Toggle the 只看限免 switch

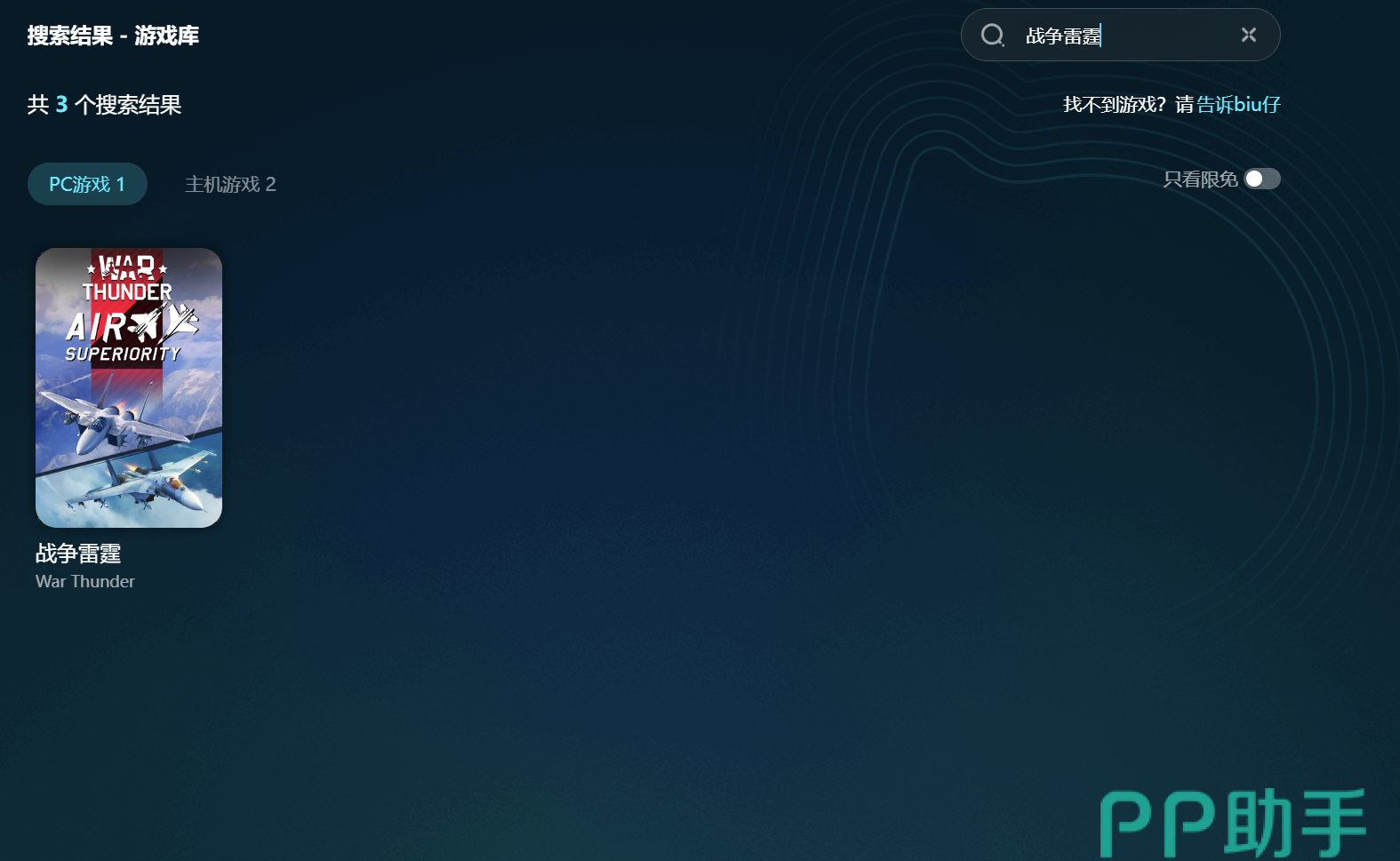[x=1261, y=179]
